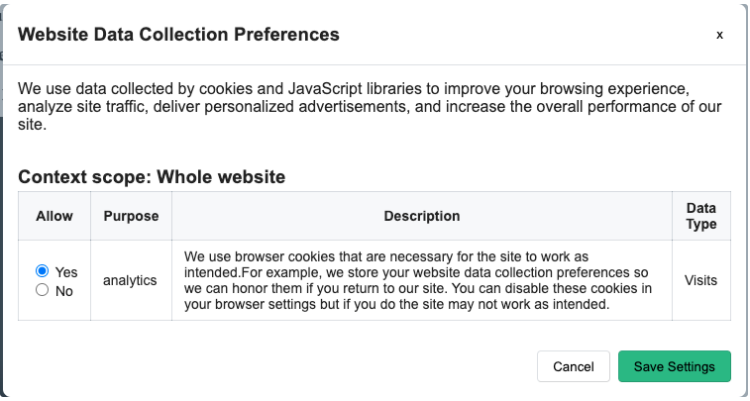Click the empty footer area left of Cancel
Viewport: 750px width, 401px height.
[270, 366]
